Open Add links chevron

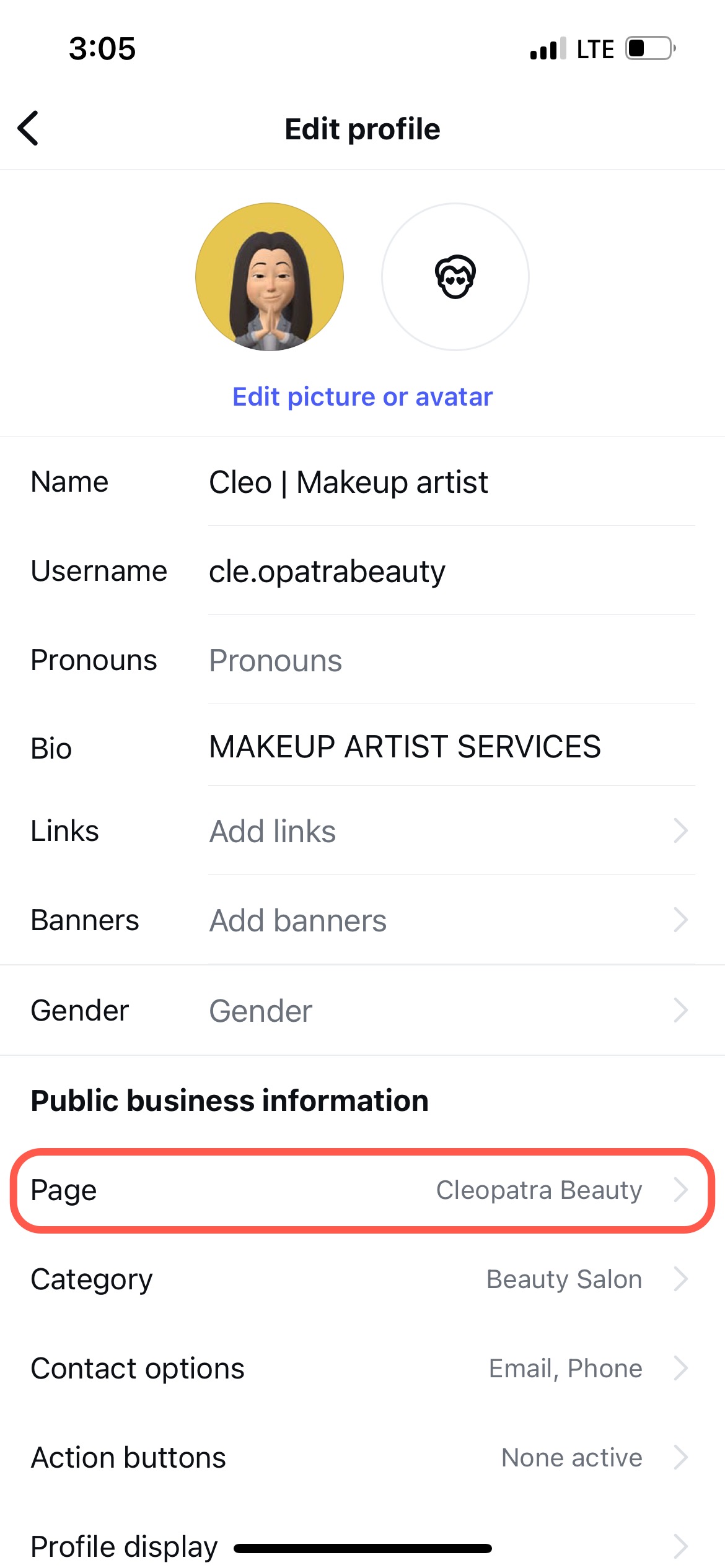pos(680,831)
